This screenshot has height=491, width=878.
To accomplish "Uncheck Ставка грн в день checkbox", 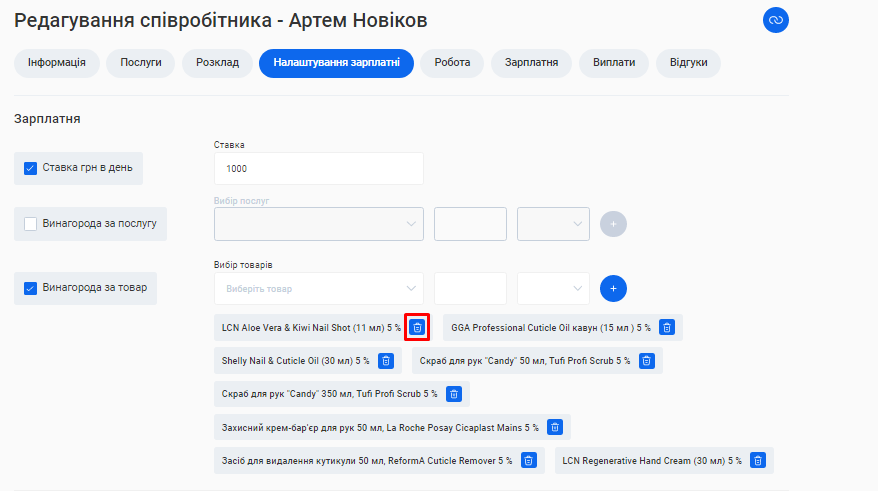I will (30, 168).
